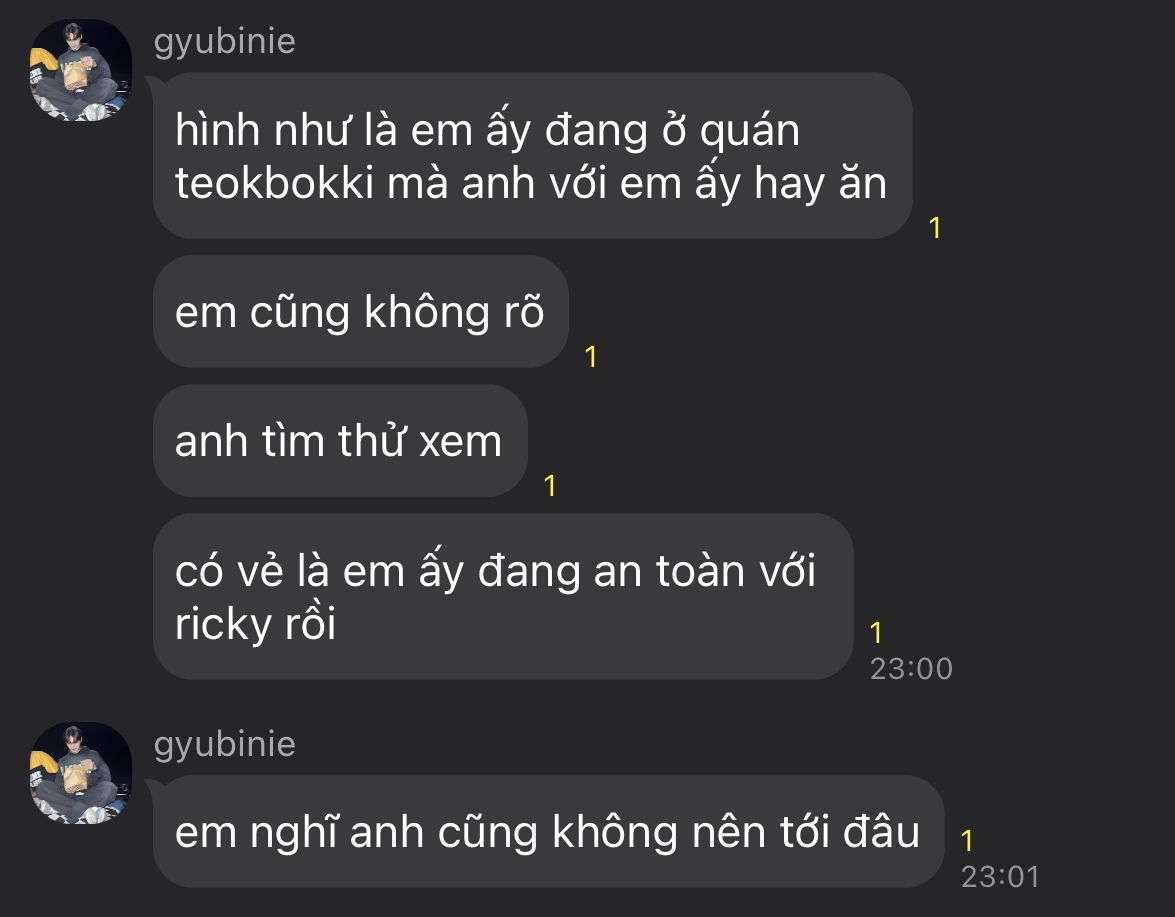Select the "em cũng không rõ" message bubble
The height and width of the screenshot is (917, 1175).
360,312
